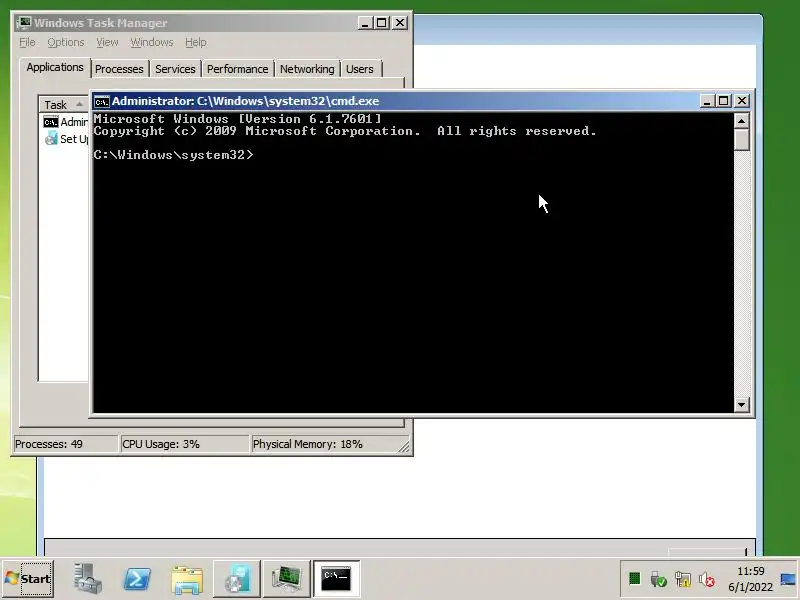Select the Admin cmd task row
This screenshot has width=800, height=600.
(x=65, y=122)
